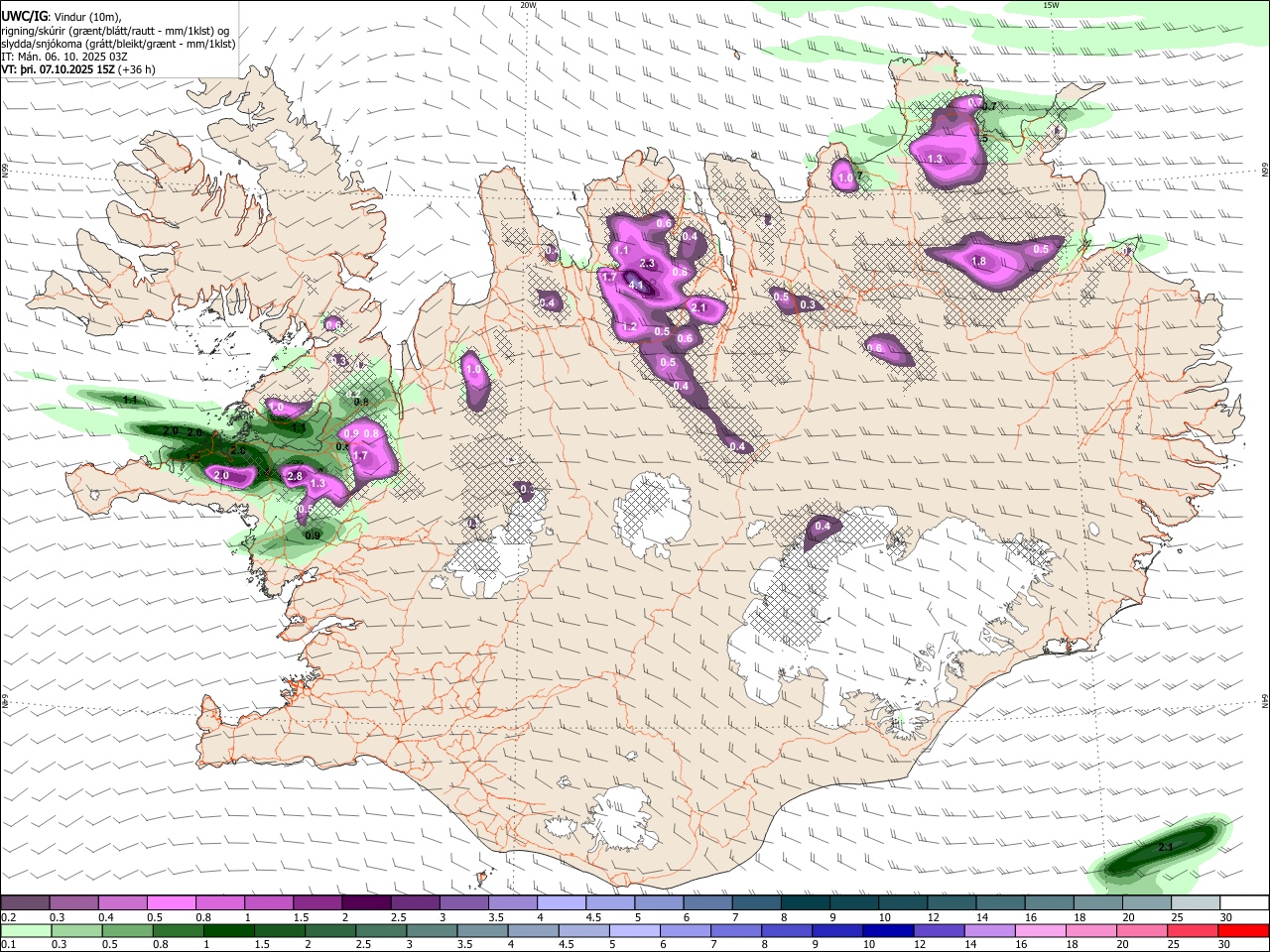The height and width of the screenshot is (952, 1270).
Task: Pick the violet rain-scale swatch between 12 and 14
Action: click(940, 930)
